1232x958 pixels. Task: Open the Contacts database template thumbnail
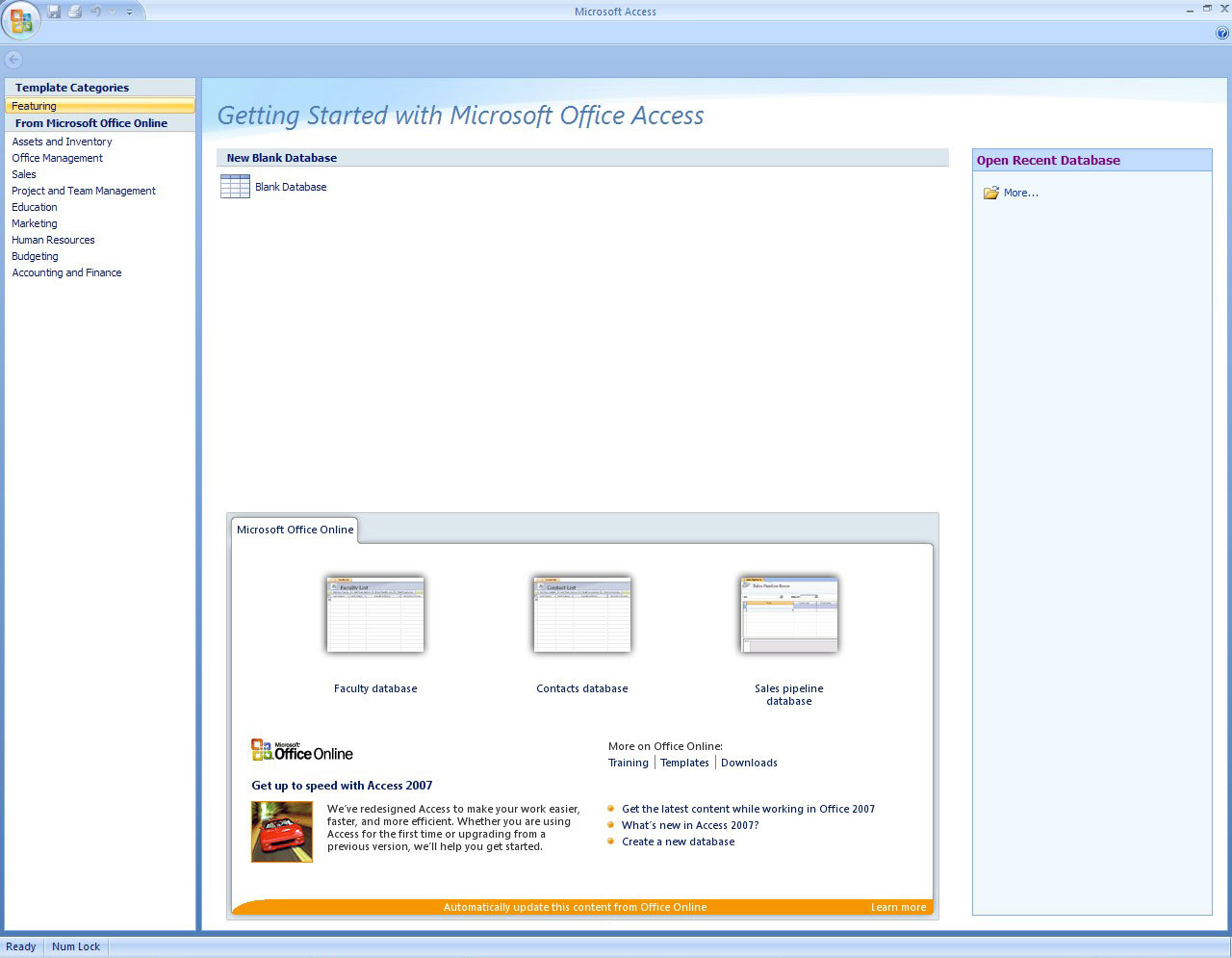(582, 615)
